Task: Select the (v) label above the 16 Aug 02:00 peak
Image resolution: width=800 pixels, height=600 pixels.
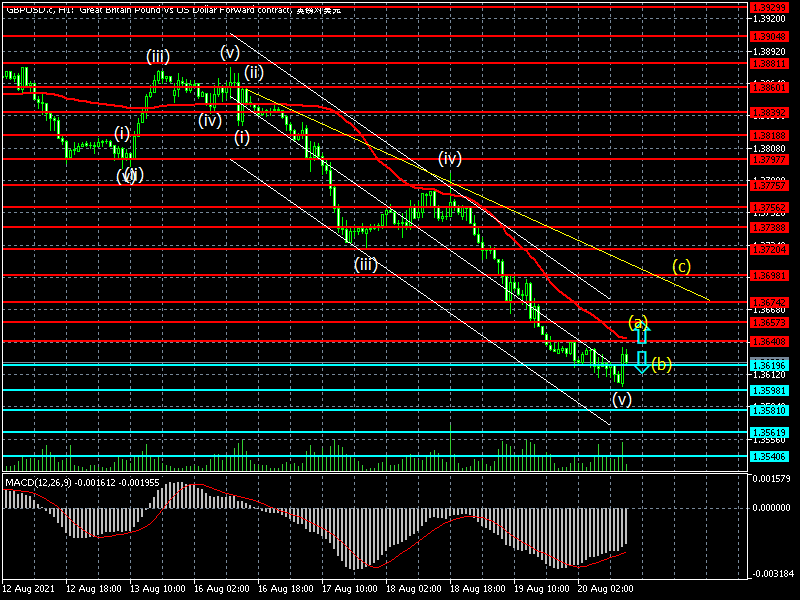Action: 230,52
